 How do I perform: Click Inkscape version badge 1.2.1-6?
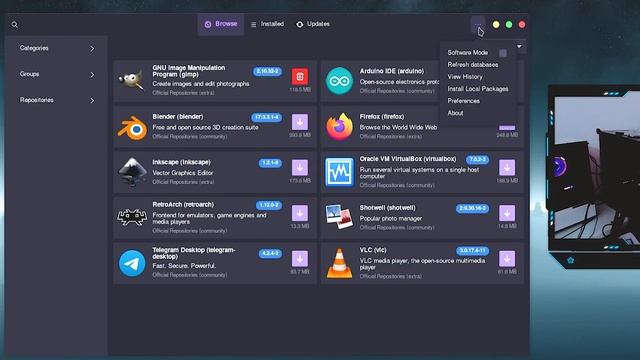[270, 163]
